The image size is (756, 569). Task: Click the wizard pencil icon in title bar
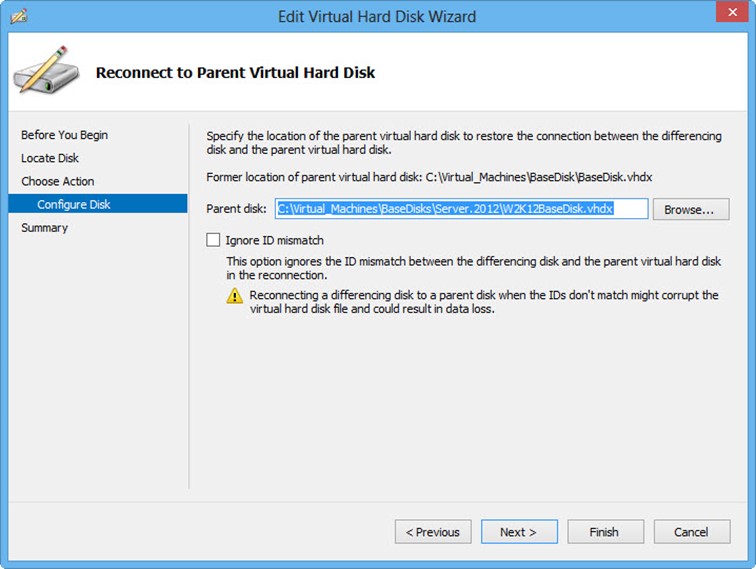pos(19,16)
